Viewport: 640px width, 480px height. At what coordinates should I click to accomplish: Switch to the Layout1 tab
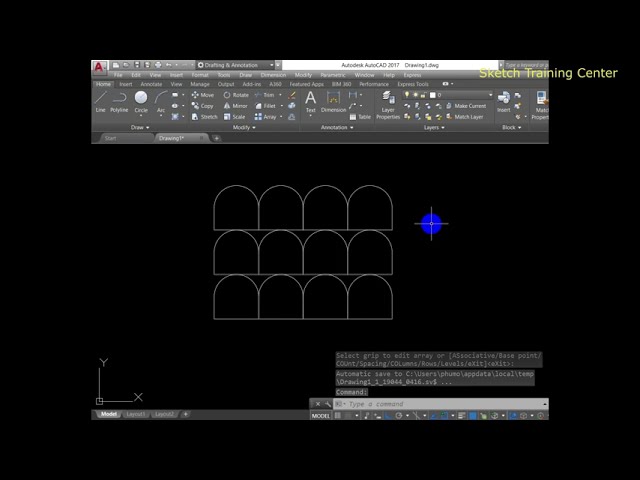pos(136,414)
